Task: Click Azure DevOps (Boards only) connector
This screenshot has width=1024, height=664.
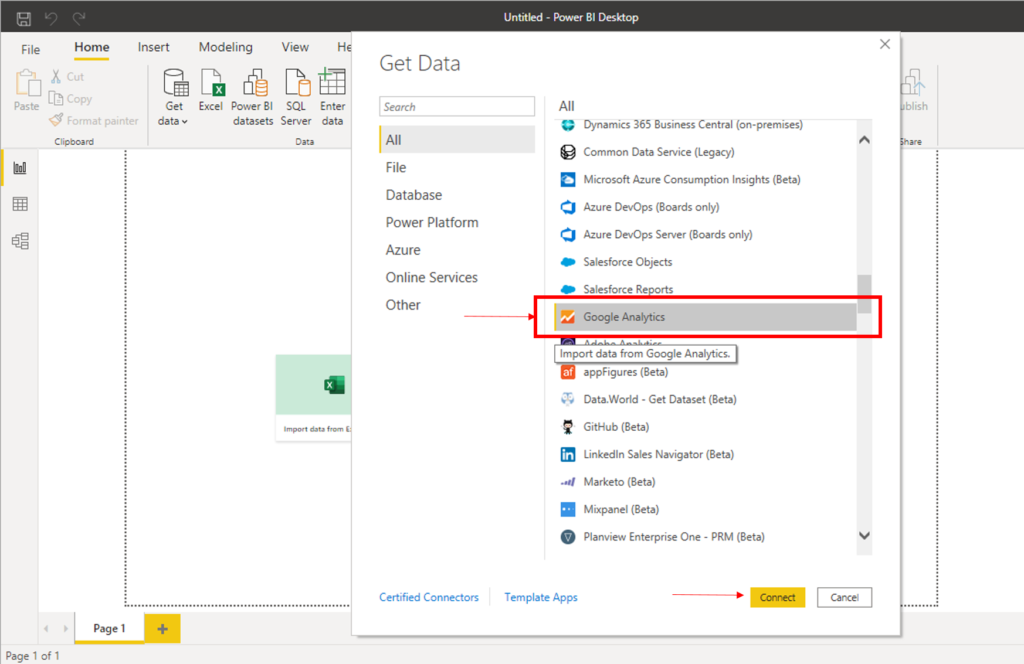Action: [651, 206]
